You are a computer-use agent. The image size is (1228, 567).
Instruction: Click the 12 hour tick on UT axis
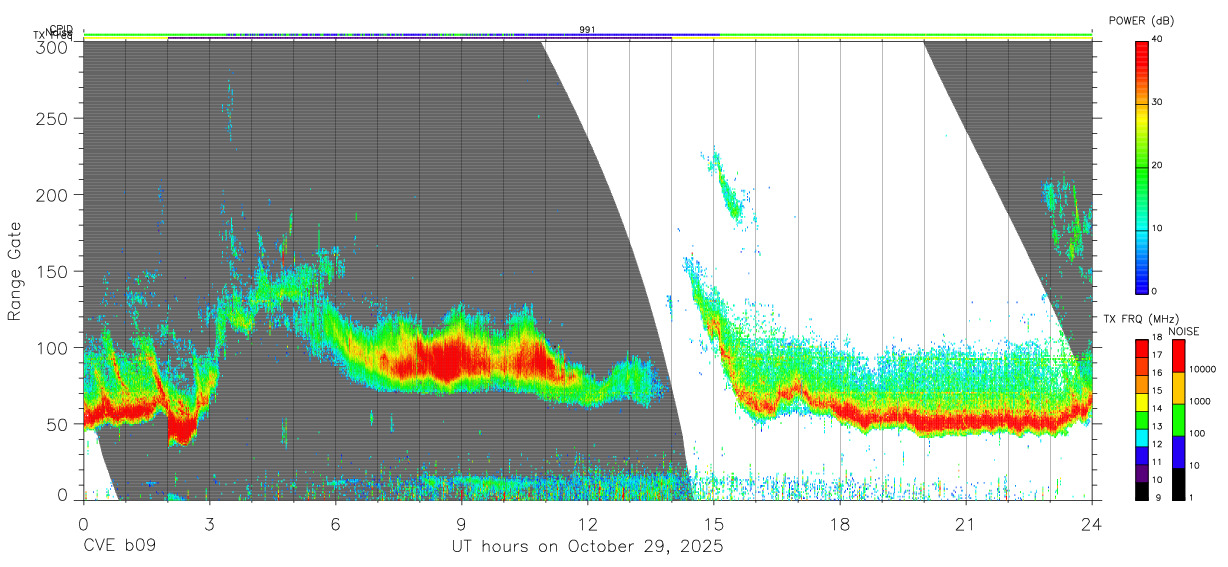[587, 523]
